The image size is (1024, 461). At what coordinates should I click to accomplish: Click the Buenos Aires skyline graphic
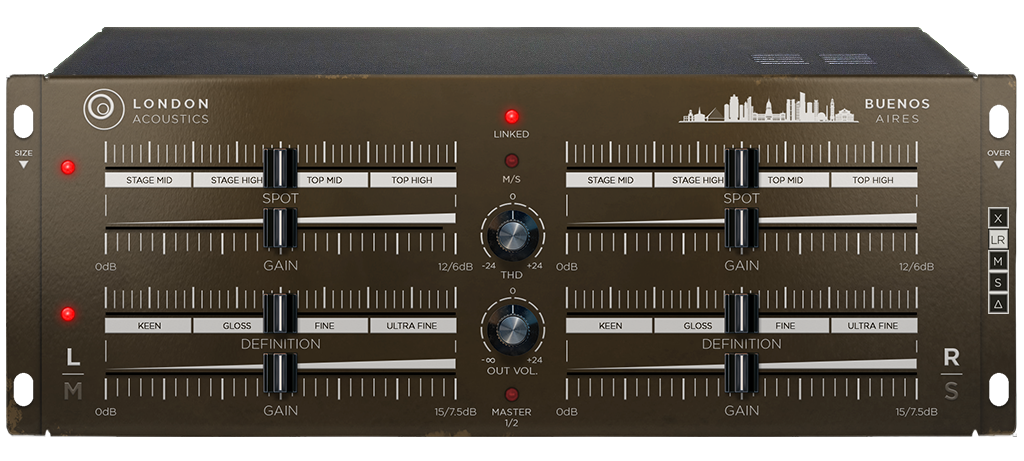pos(768,109)
